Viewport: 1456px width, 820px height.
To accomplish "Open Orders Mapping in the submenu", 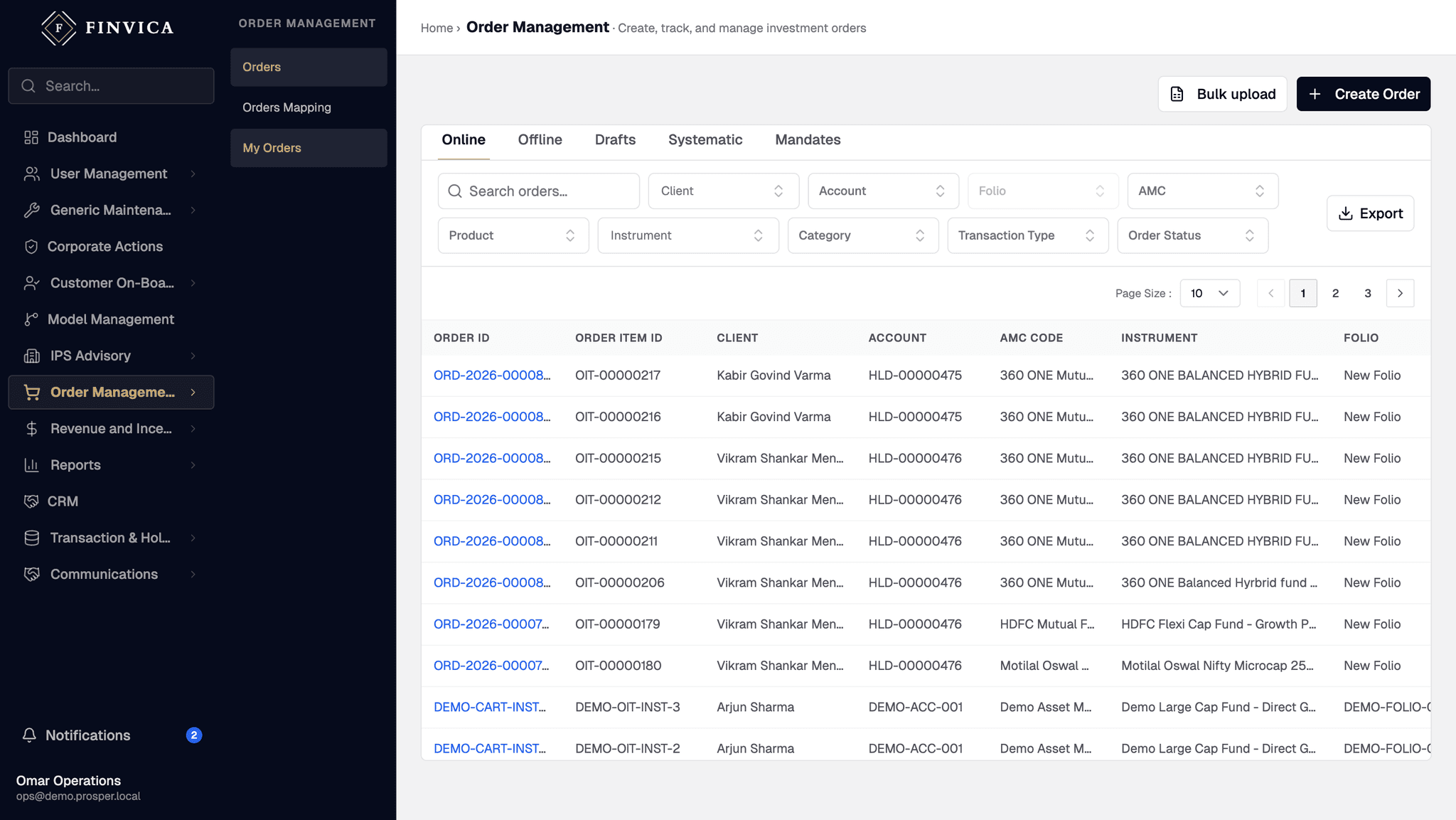I will tap(309, 107).
